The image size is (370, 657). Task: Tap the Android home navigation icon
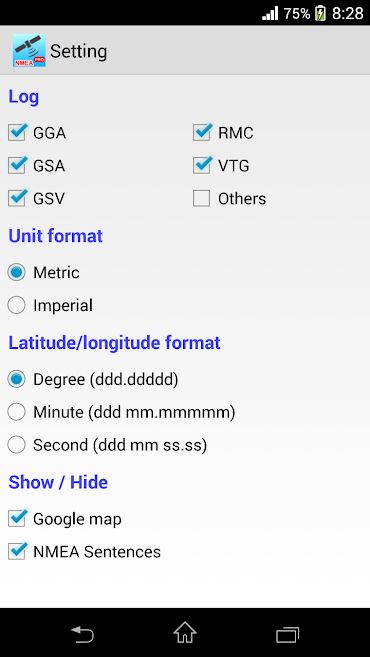click(185, 633)
